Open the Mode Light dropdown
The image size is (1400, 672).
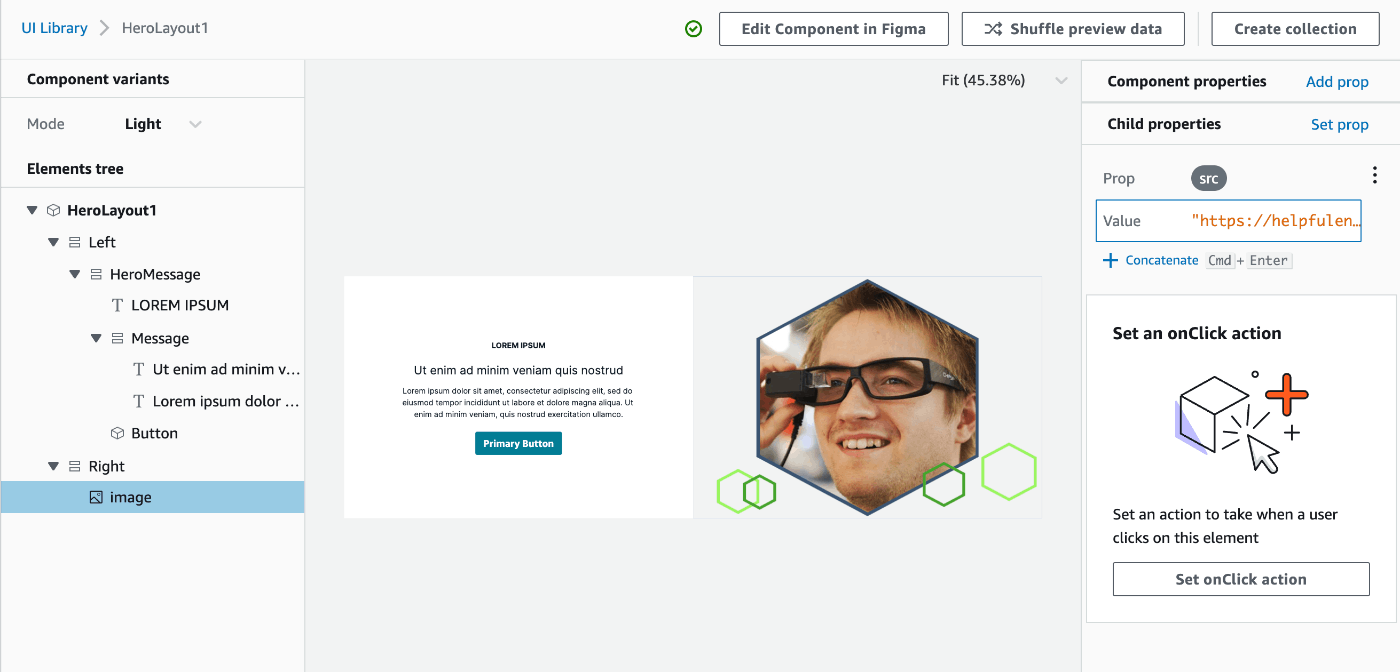[164, 124]
